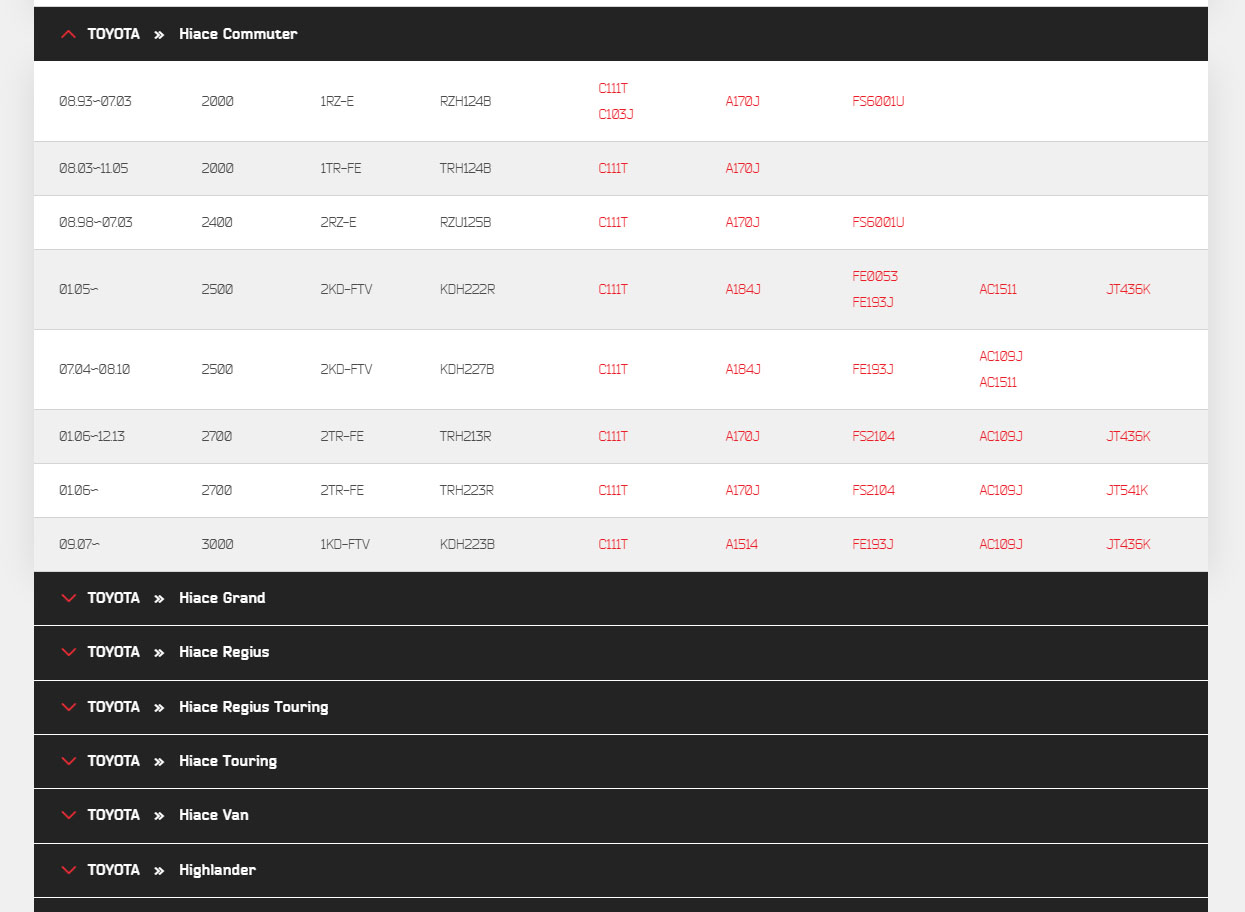Select model code TRH223R
This screenshot has height=912, width=1245.
point(467,490)
